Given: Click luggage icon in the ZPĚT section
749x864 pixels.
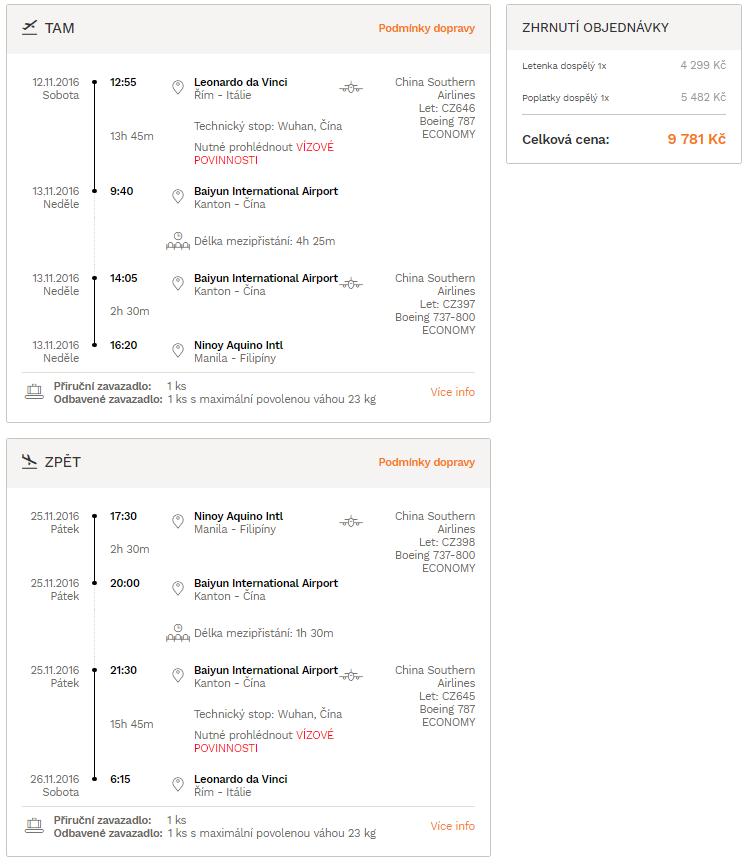Looking at the screenshot, I should tap(34, 825).
